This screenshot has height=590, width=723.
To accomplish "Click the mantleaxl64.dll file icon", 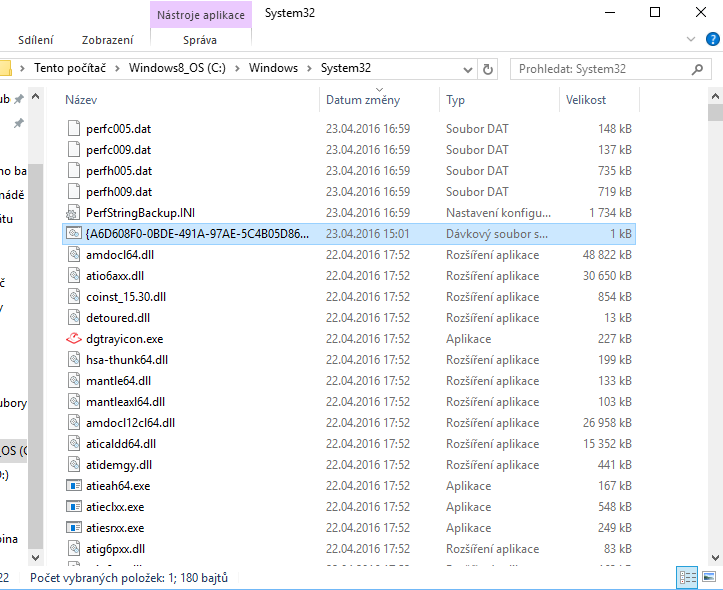I will [74, 401].
